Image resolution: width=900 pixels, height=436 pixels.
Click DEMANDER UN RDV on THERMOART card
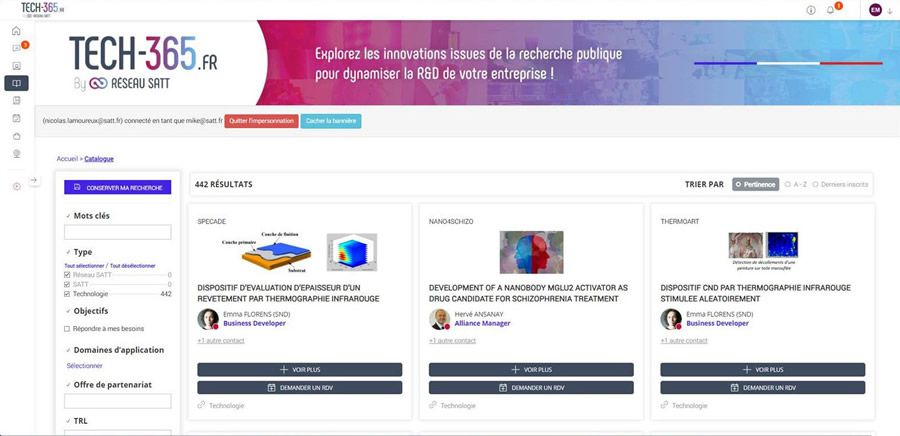tap(763, 387)
